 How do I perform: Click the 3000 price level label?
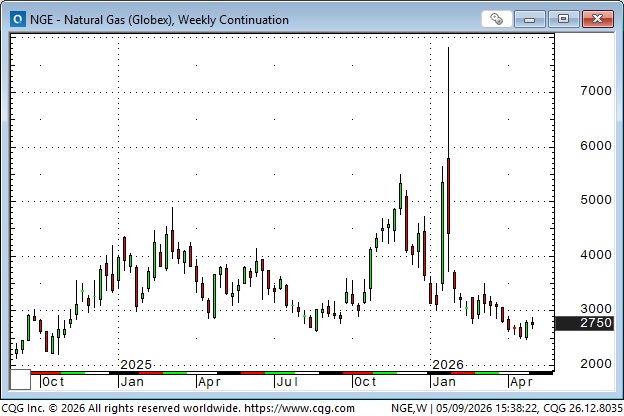[595, 309]
